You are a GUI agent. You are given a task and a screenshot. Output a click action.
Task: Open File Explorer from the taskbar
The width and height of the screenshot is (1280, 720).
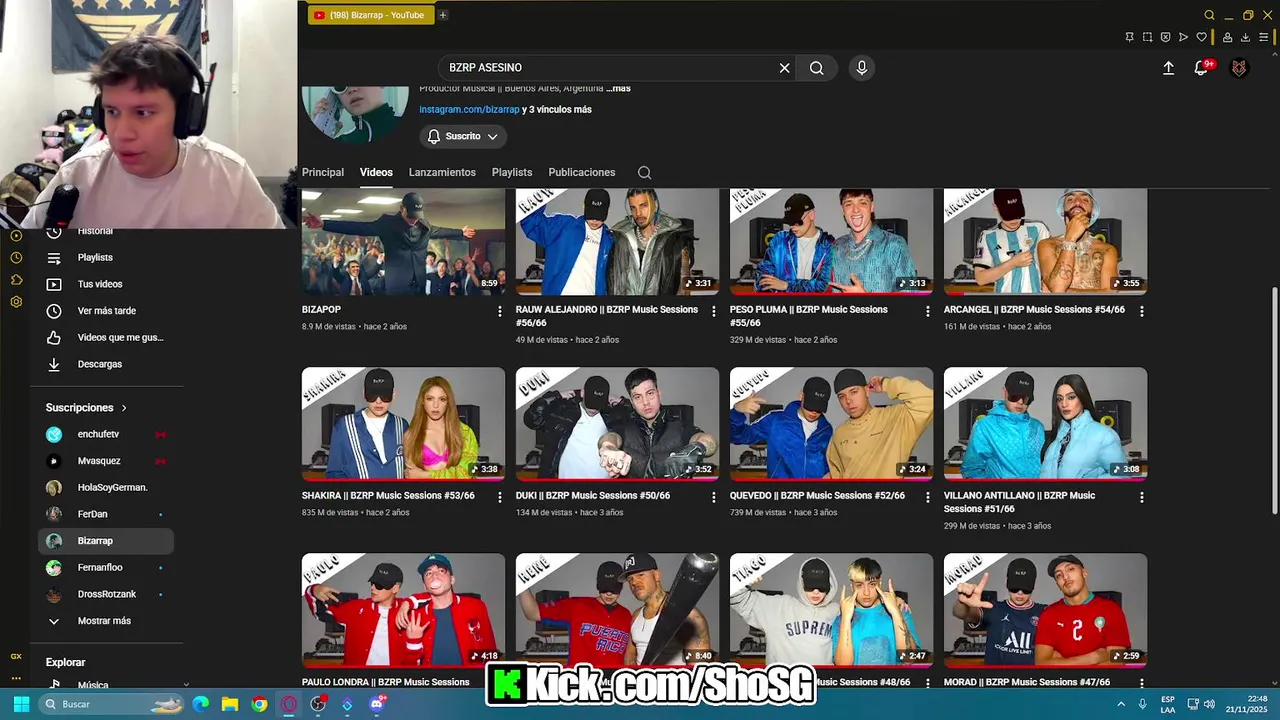230,704
